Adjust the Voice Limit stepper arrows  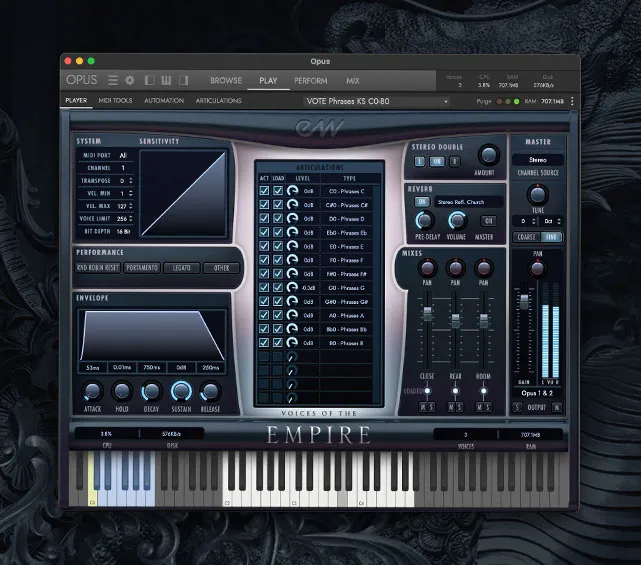click(131, 219)
